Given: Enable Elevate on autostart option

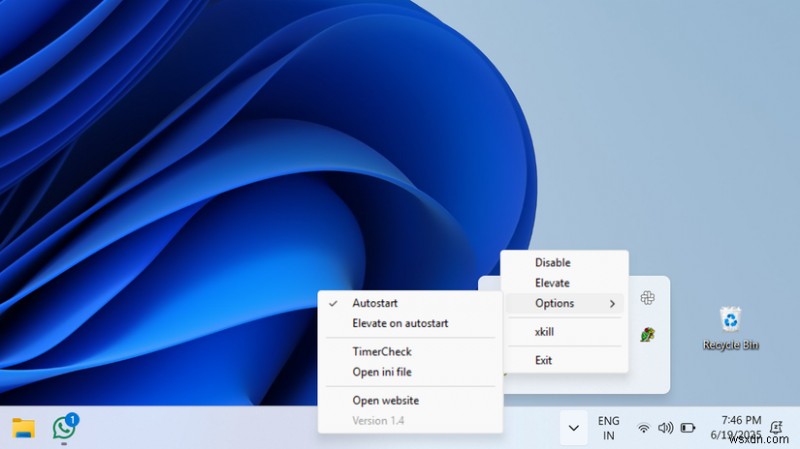Looking at the screenshot, I should (410, 323).
